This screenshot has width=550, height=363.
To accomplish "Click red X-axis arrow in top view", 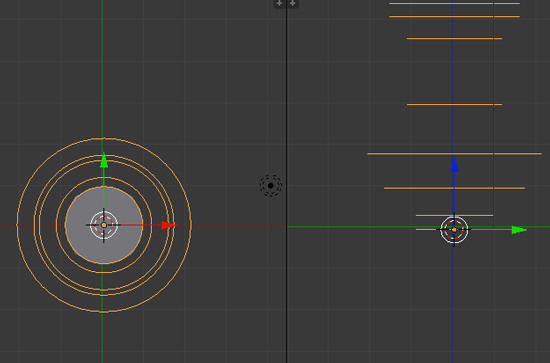I will [x=169, y=225].
